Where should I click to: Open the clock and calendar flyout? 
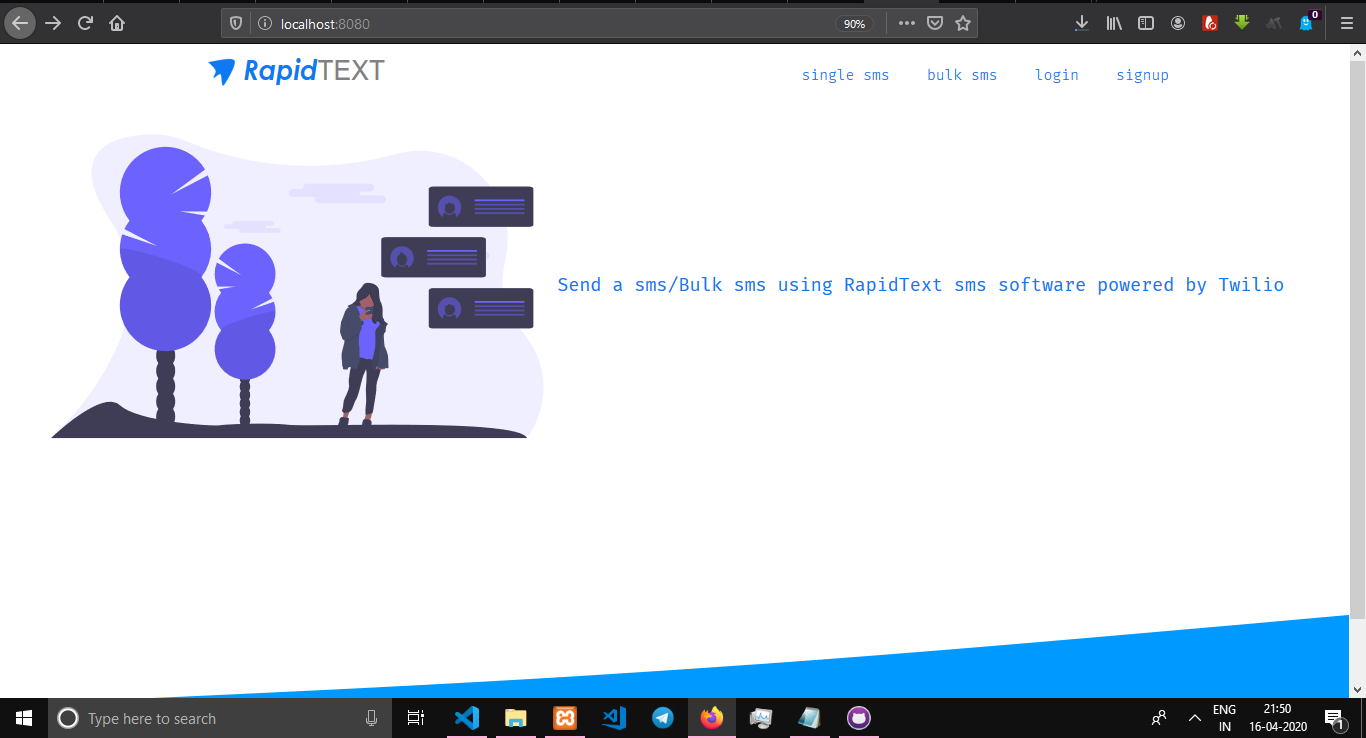click(x=1277, y=718)
